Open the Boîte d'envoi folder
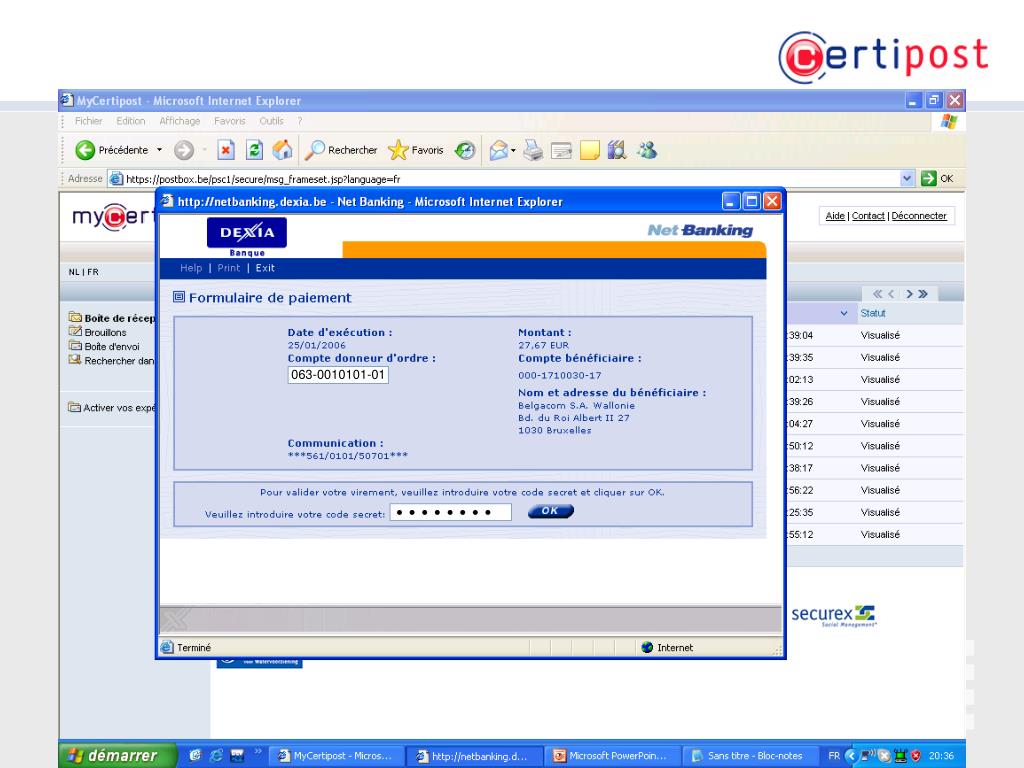Screen dimensions: 1024x768 pos(104,347)
